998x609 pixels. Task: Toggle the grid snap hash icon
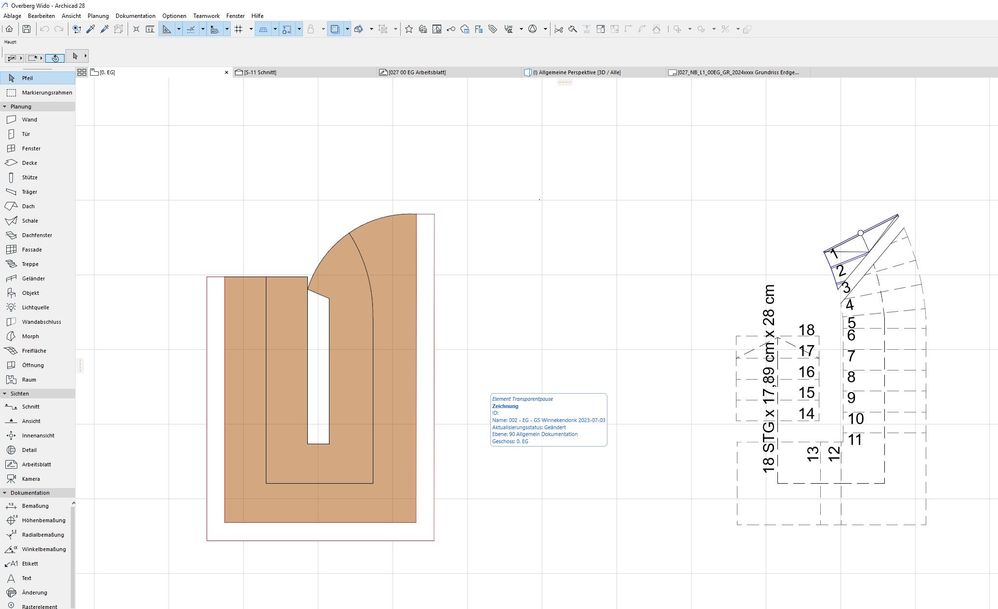tap(238, 30)
